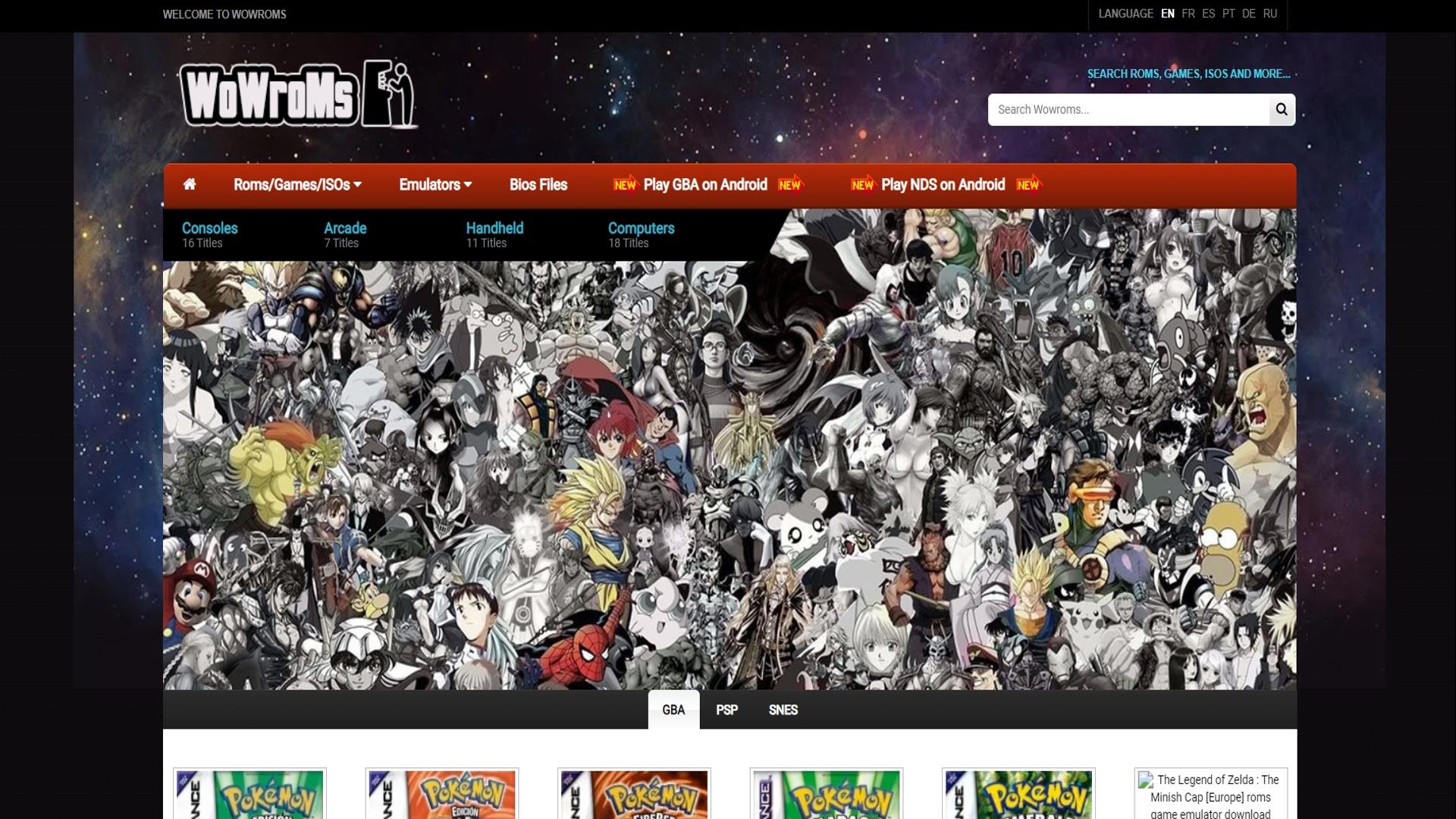The image size is (1456, 819).
Task: Open Legend of Zelda Minish Cap item
Action: pyautogui.click(x=1211, y=794)
